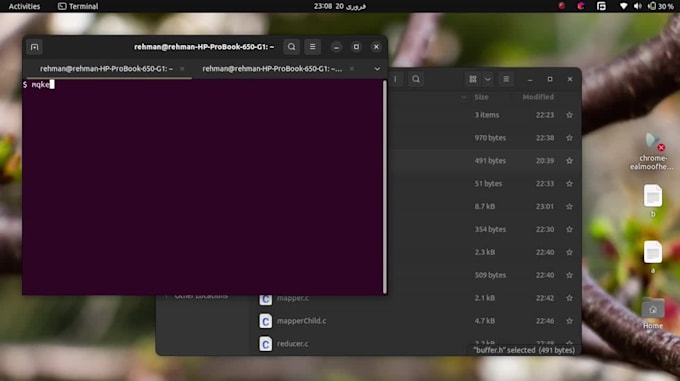Viewport: 680px width, 381px height.
Task: Open volume speaker icon in top bar
Action: 638,6
